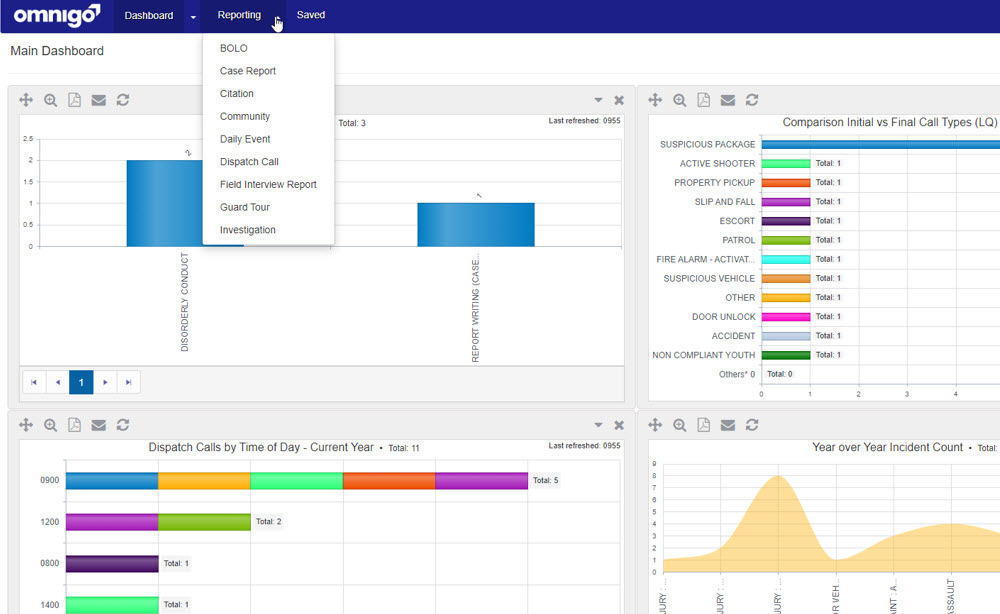Zoom into the Comparison Initial vs Final chart
The height and width of the screenshot is (614, 1000).
(679, 100)
